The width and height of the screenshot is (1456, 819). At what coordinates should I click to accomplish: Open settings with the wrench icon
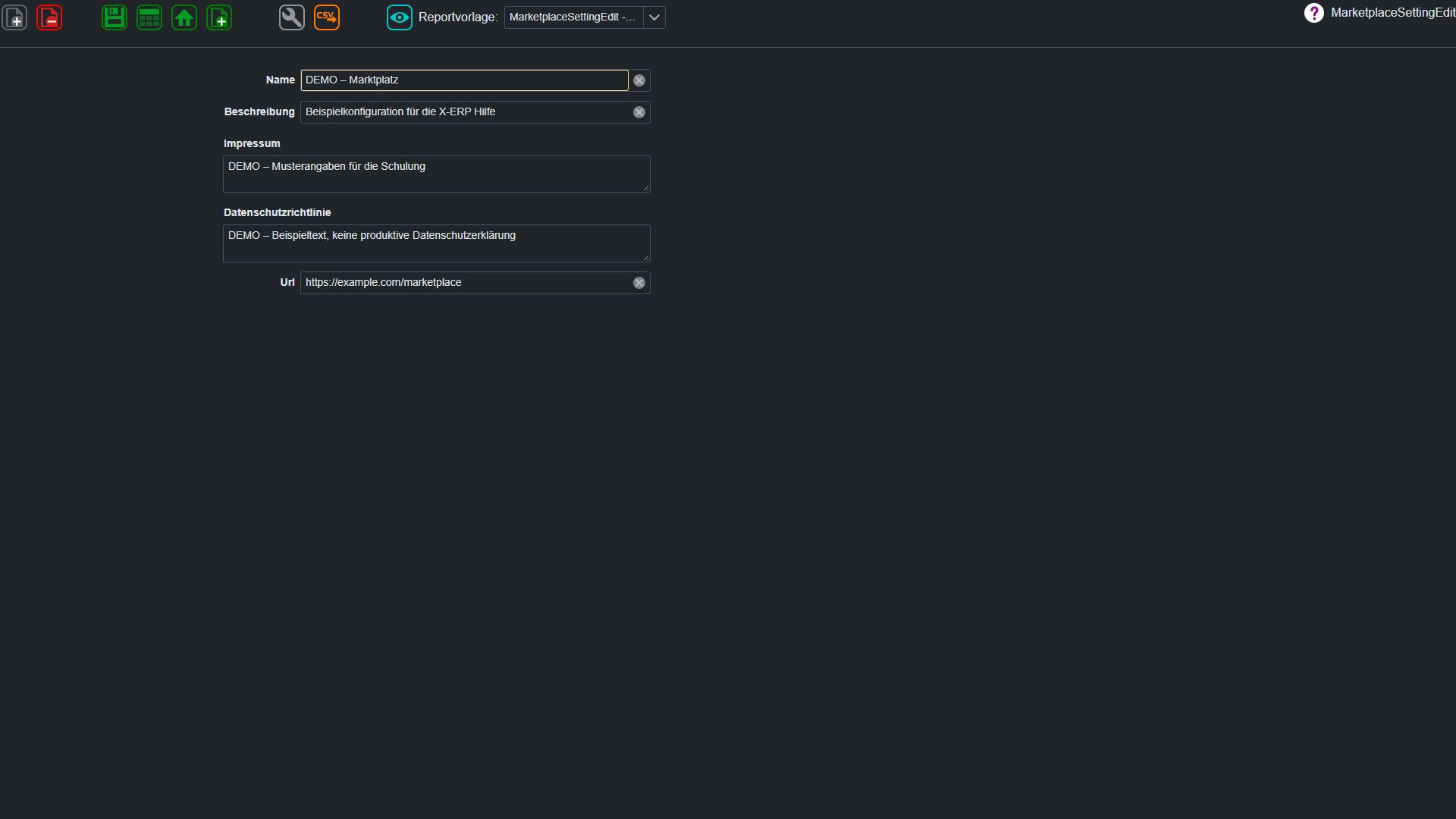click(292, 17)
